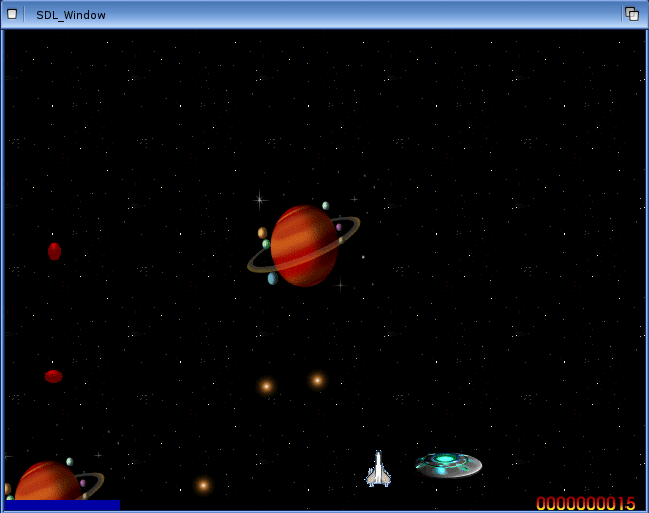This screenshot has width=649, height=513.
Task: Click the blue energy bar
Action: [62, 505]
